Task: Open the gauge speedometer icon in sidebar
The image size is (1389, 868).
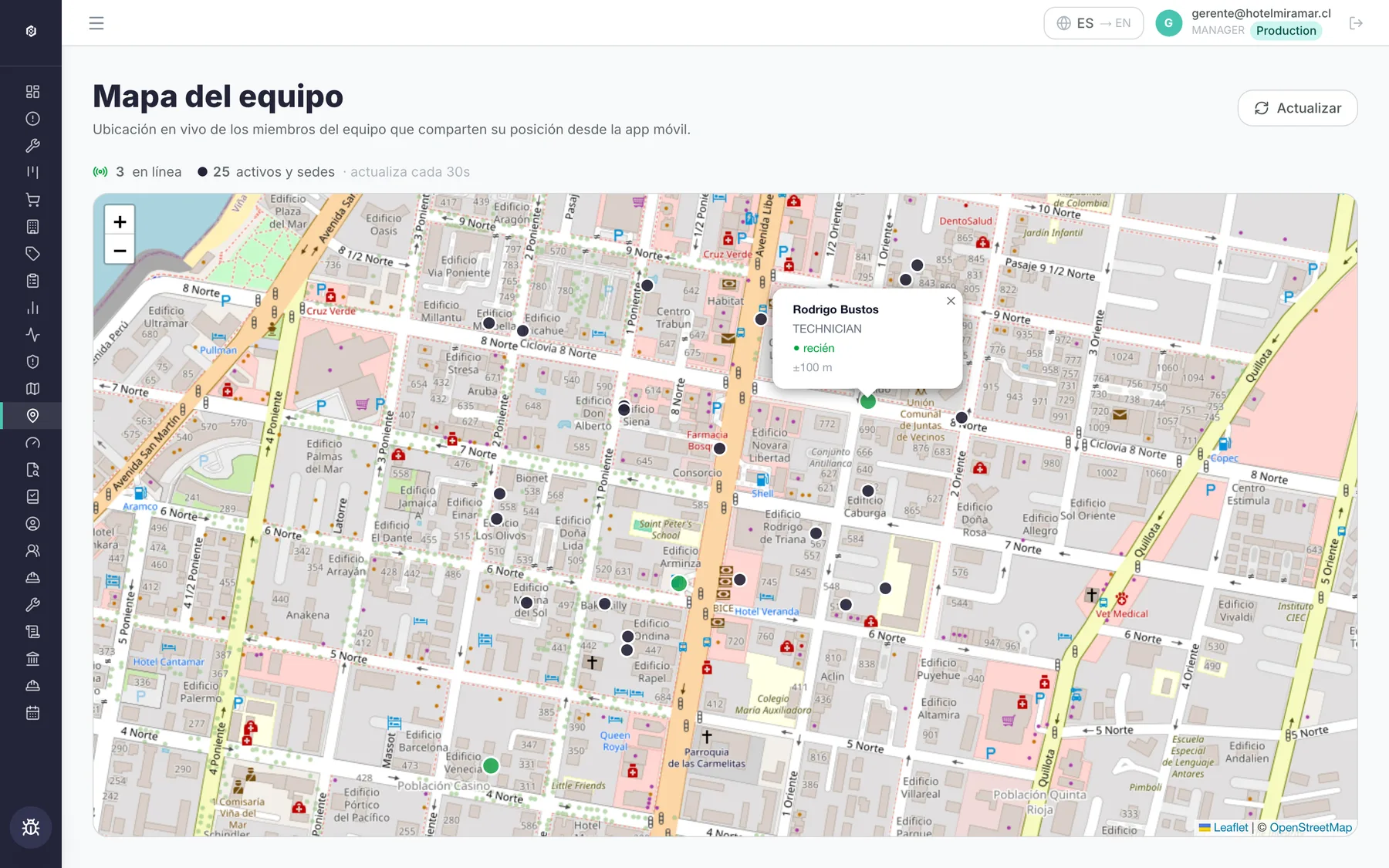Action: 32,443
